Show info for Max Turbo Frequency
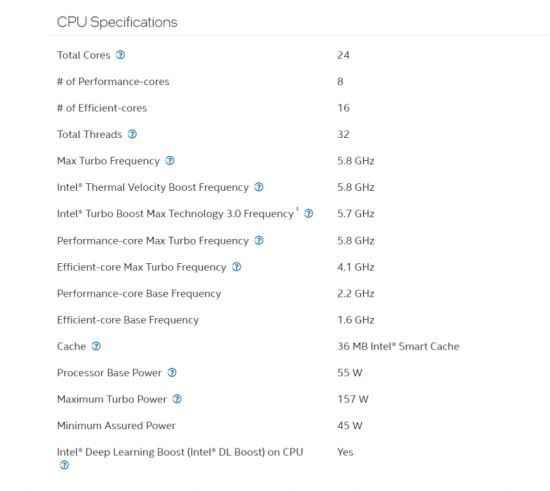This screenshot has height=491, width=550. (170, 161)
